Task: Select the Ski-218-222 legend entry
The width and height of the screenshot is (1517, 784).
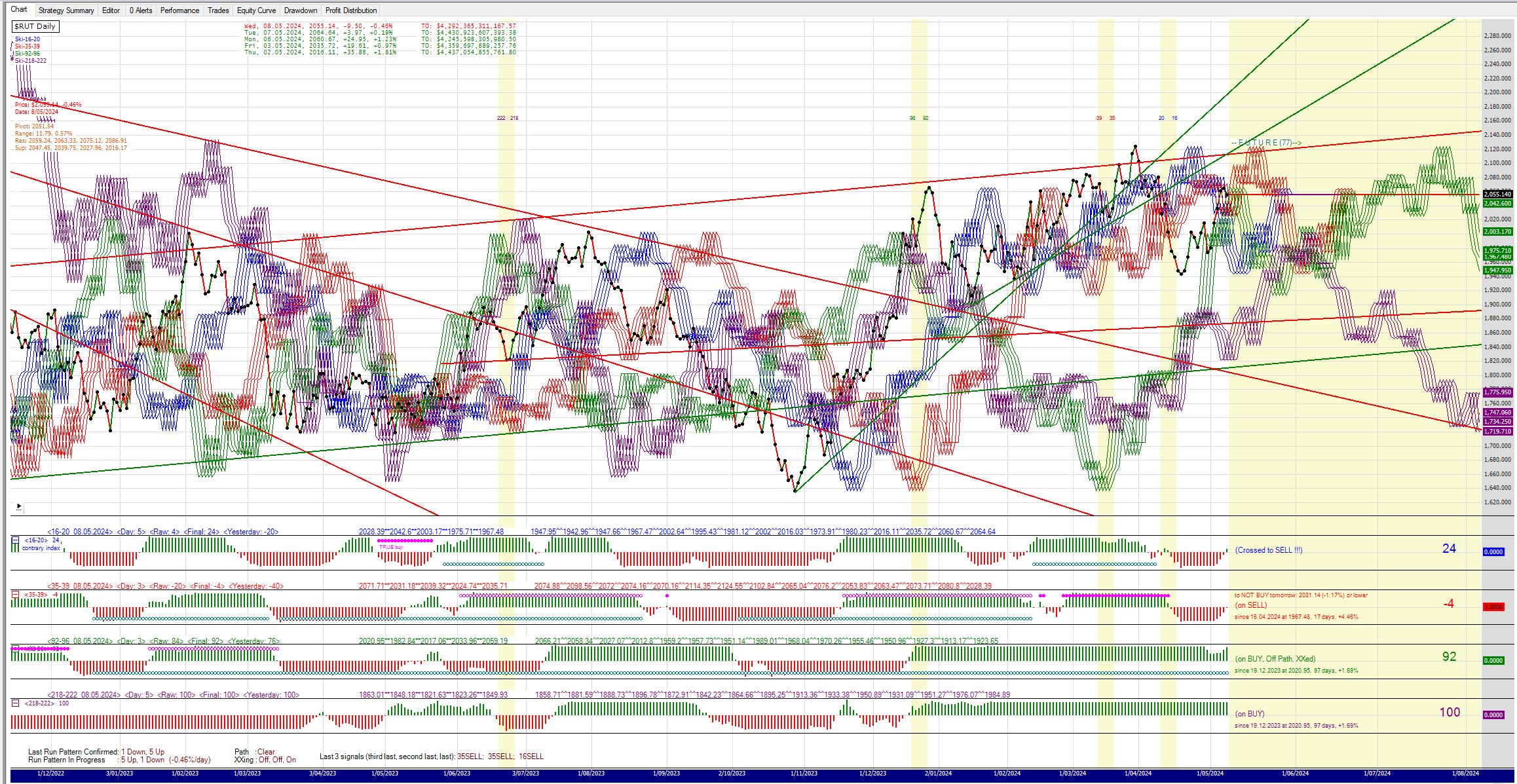Action: [30, 61]
